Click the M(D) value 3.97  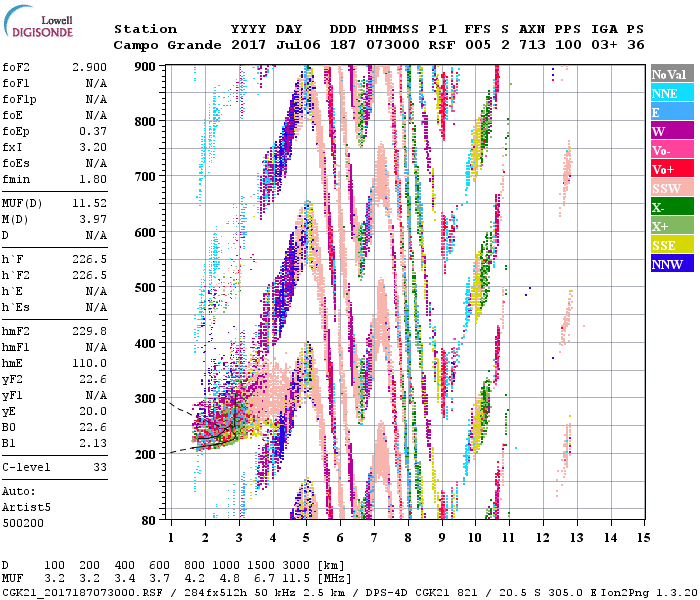(x=93, y=220)
